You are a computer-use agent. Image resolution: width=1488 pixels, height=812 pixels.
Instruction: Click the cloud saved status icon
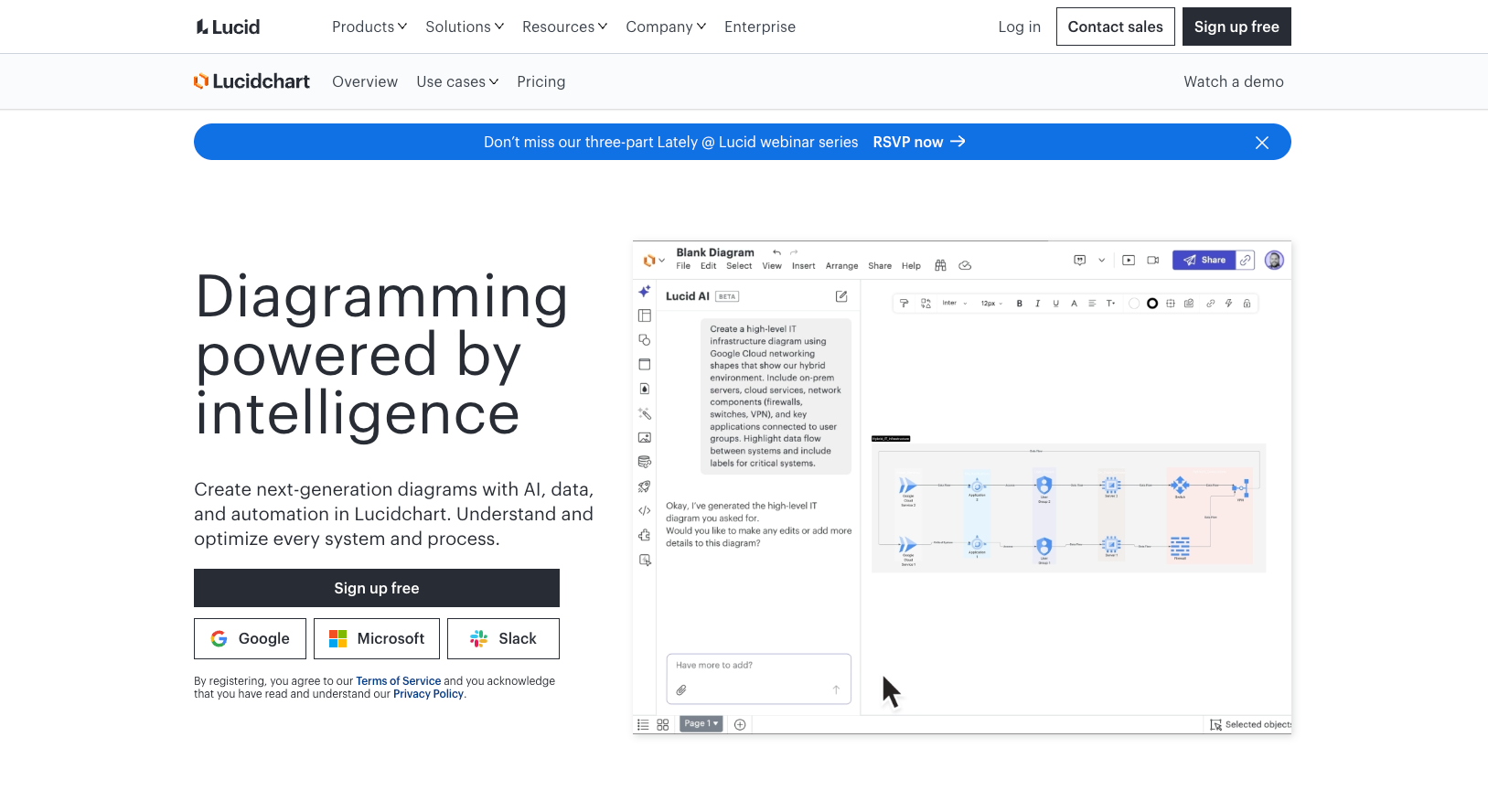(x=965, y=266)
